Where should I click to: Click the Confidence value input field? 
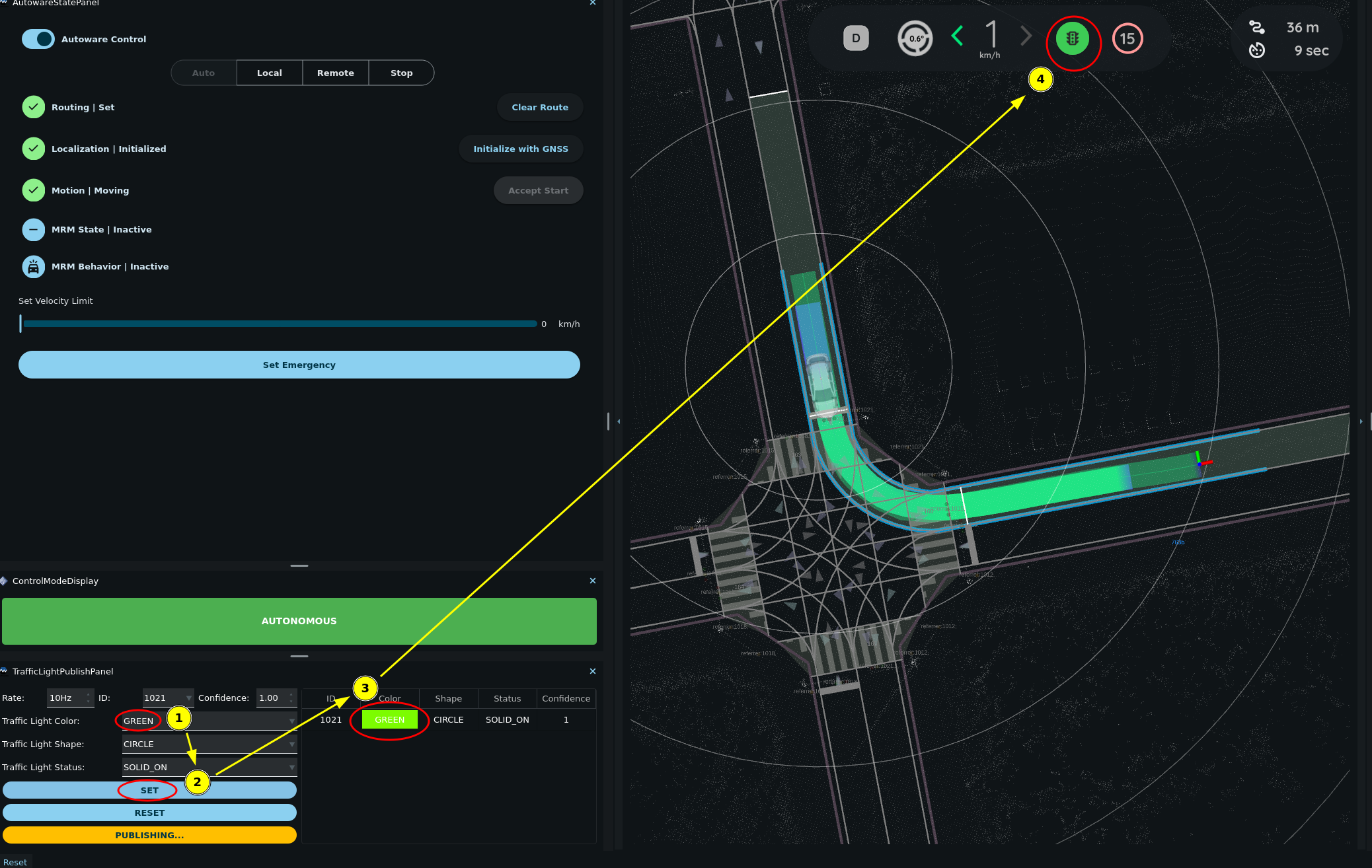pos(272,698)
